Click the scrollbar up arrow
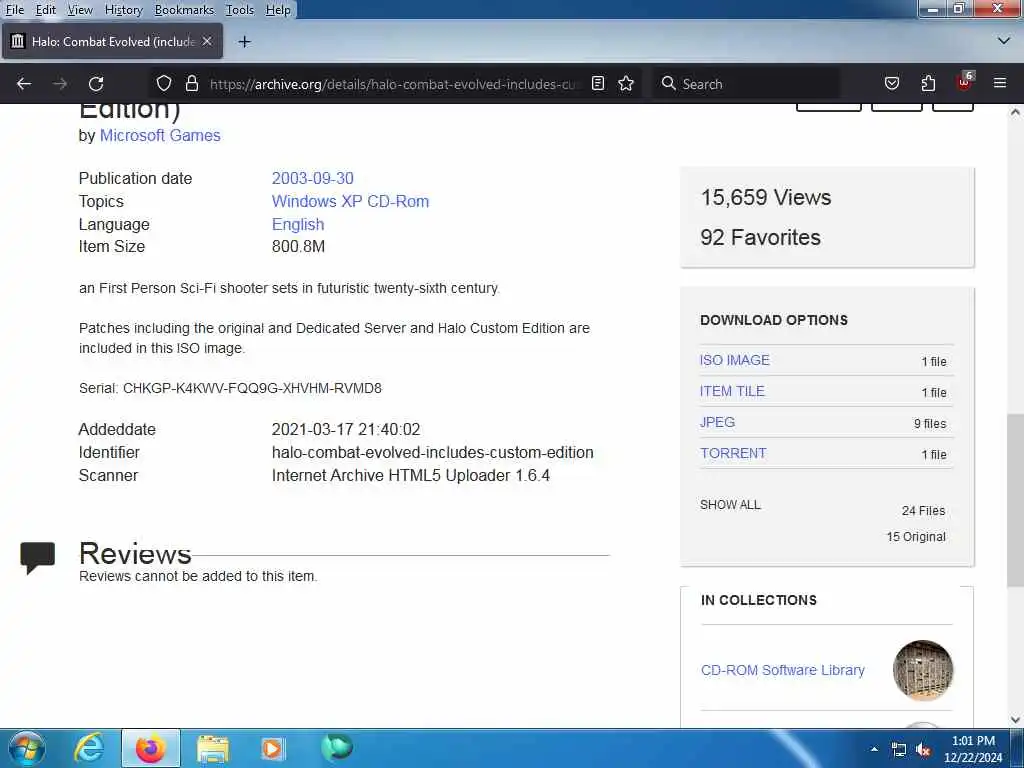 [1015, 112]
